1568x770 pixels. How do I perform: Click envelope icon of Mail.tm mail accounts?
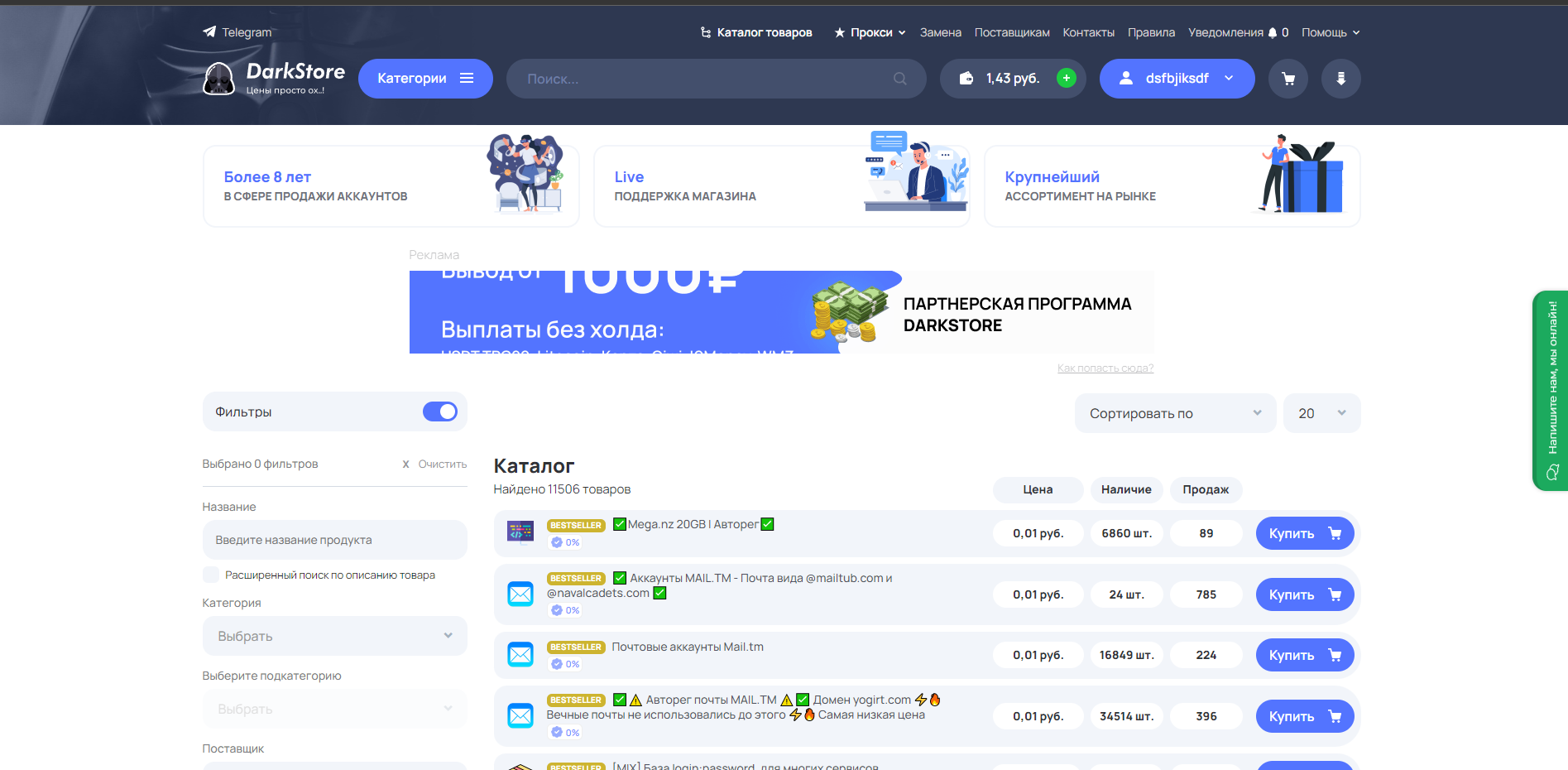(x=520, y=655)
